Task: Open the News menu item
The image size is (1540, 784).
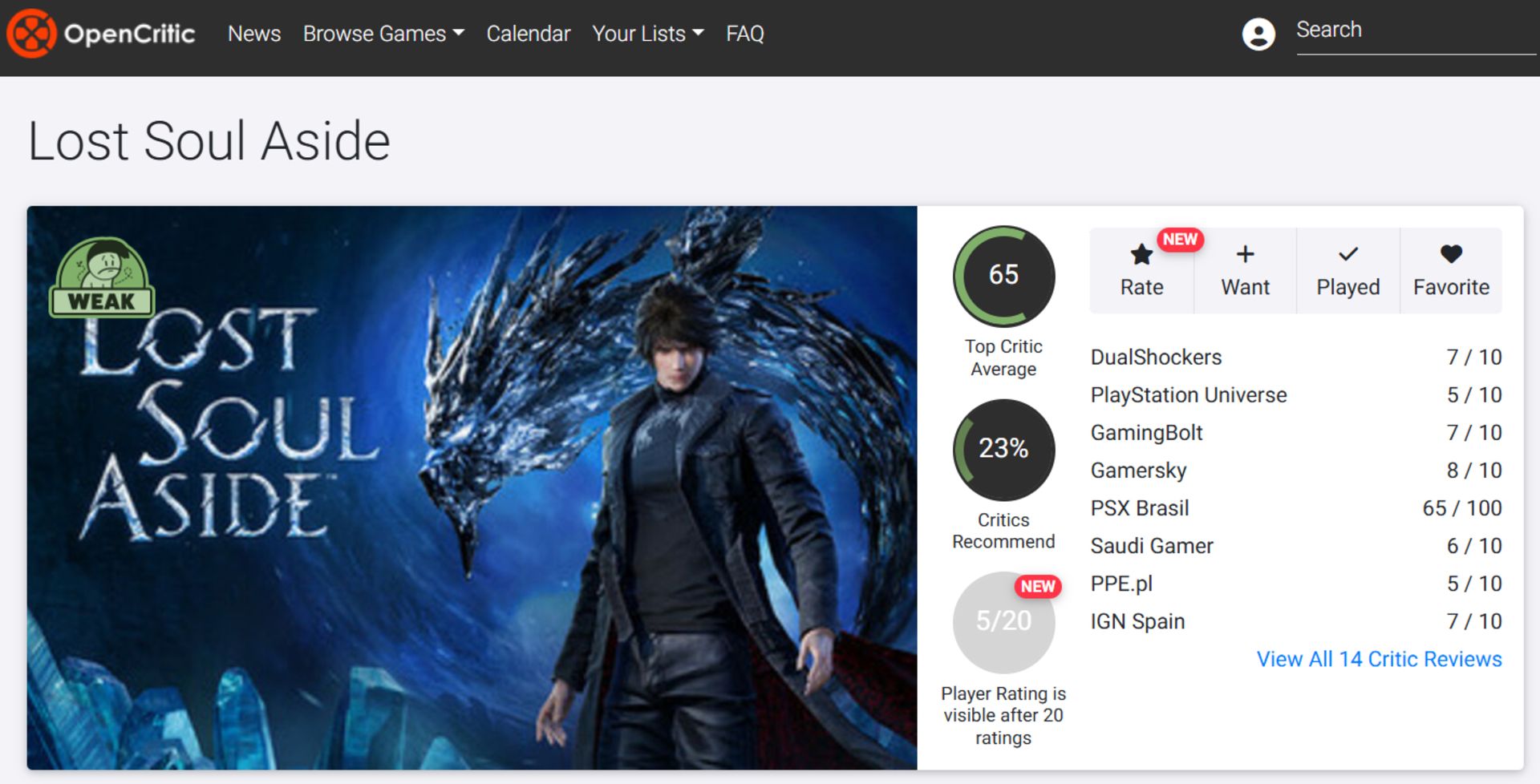Action: (254, 34)
